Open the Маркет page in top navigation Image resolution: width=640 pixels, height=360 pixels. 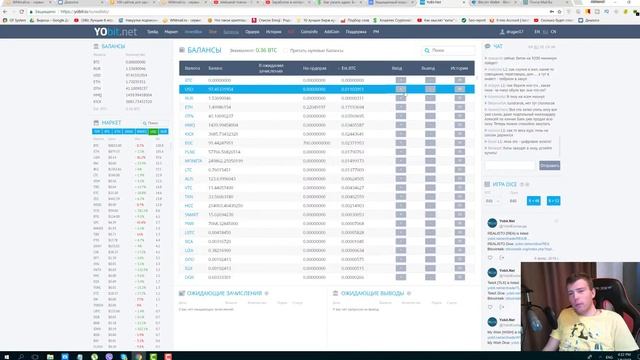coord(171,32)
